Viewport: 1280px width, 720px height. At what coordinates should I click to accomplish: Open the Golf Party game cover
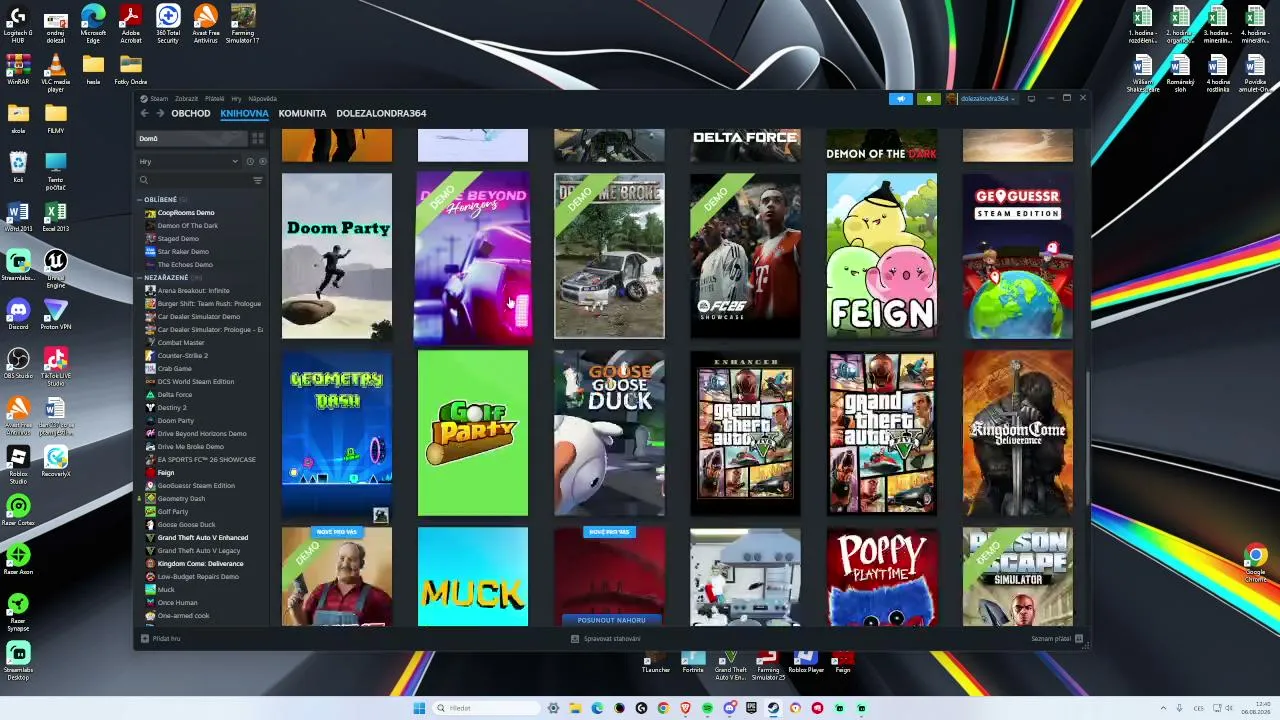click(x=473, y=433)
